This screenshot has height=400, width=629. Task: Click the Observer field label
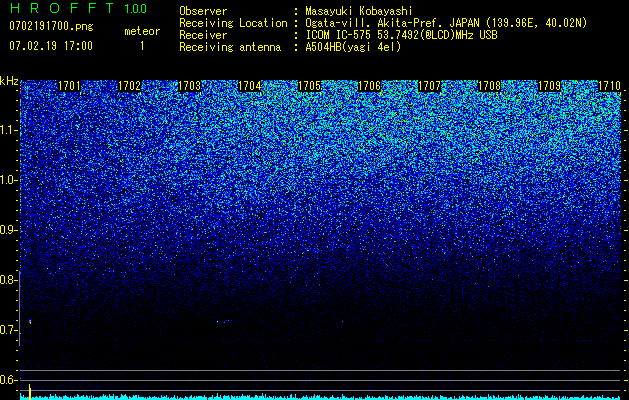pos(203,11)
